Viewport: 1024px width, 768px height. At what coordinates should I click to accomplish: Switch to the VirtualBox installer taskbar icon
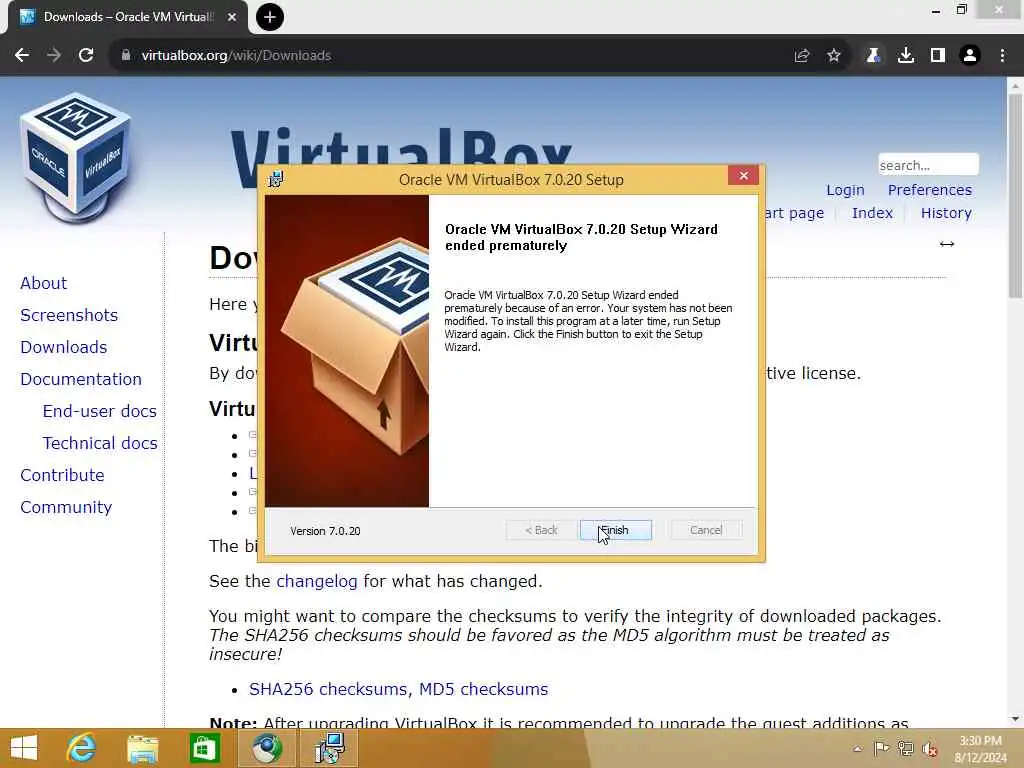(x=329, y=748)
